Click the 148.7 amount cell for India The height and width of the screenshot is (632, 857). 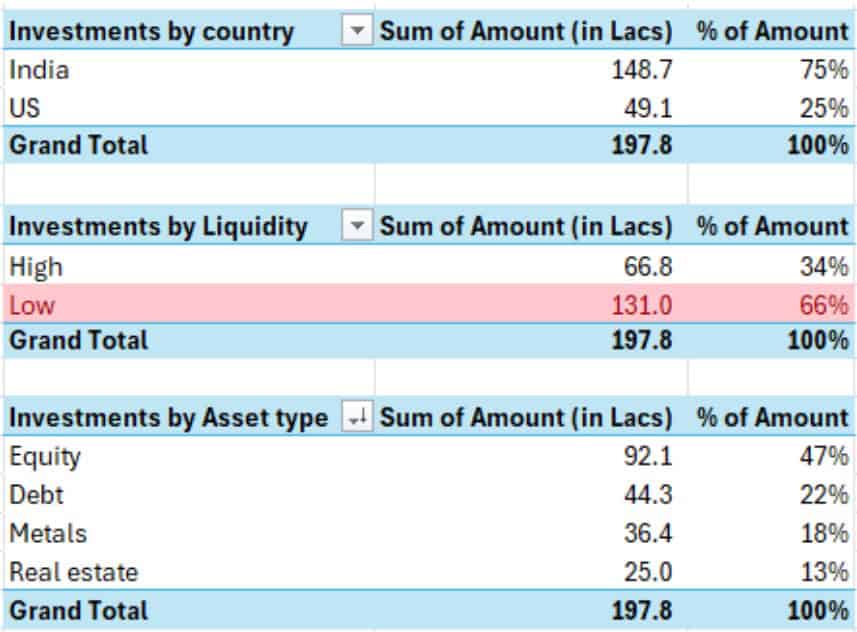point(641,70)
